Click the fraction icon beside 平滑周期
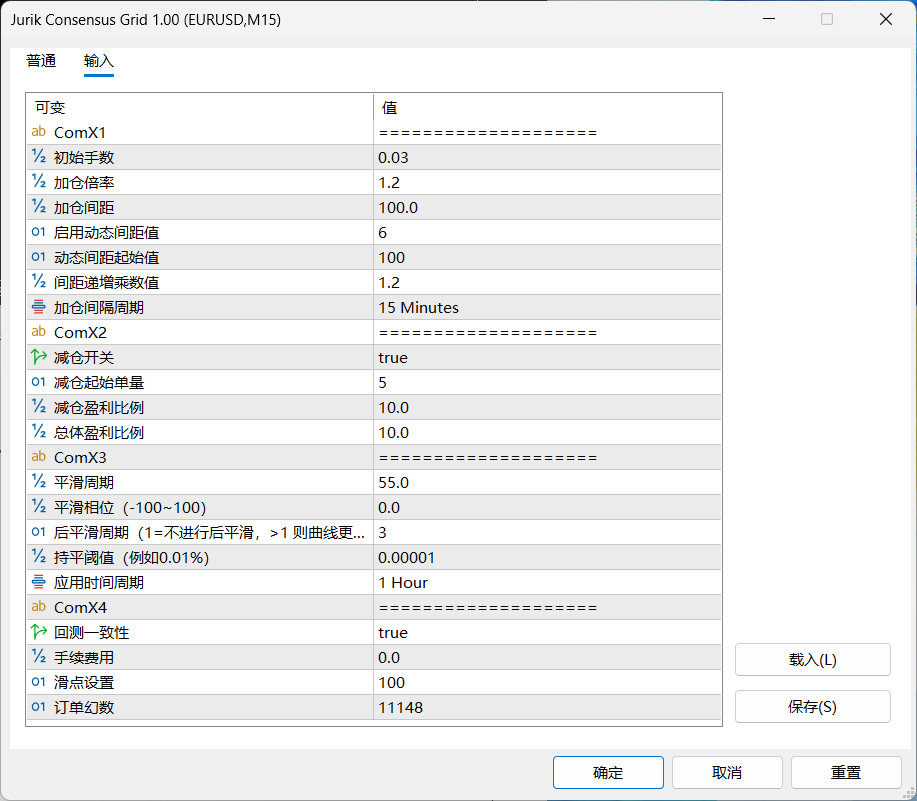917x801 pixels. 39,482
